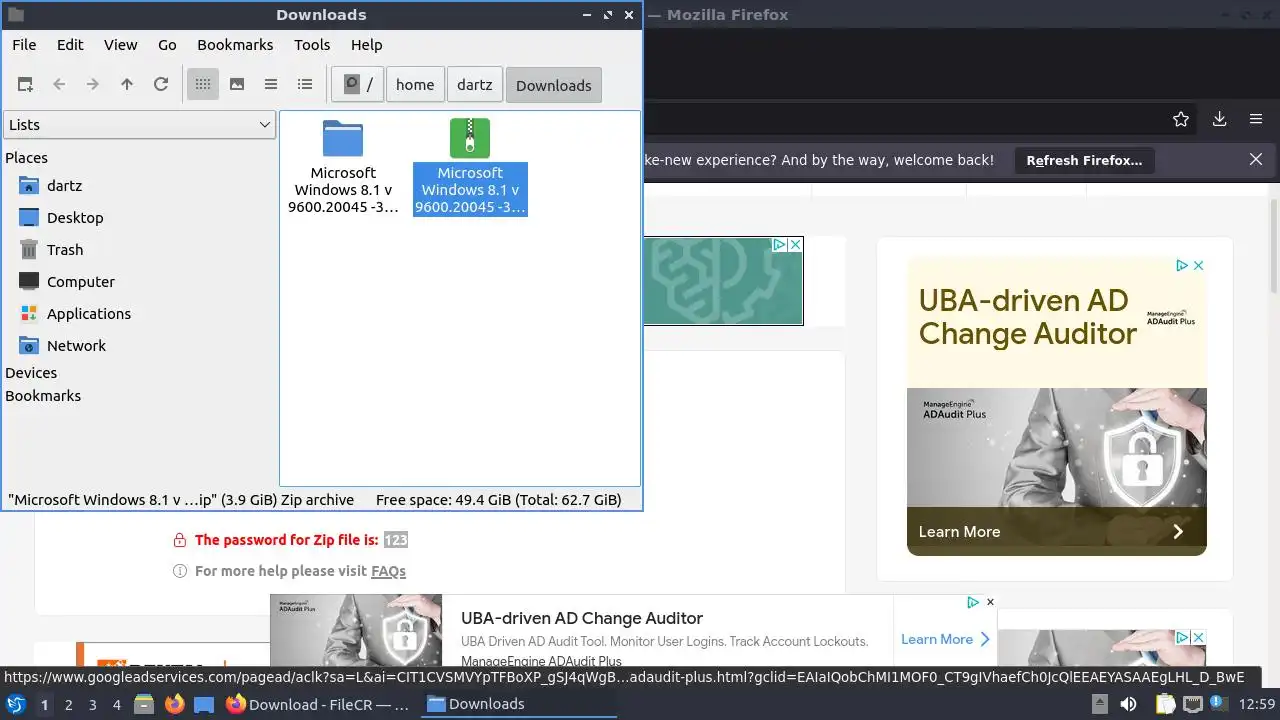The height and width of the screenshot is (720, 1280).
Task: Navigate to home path segment
Action: click(415, 85)
